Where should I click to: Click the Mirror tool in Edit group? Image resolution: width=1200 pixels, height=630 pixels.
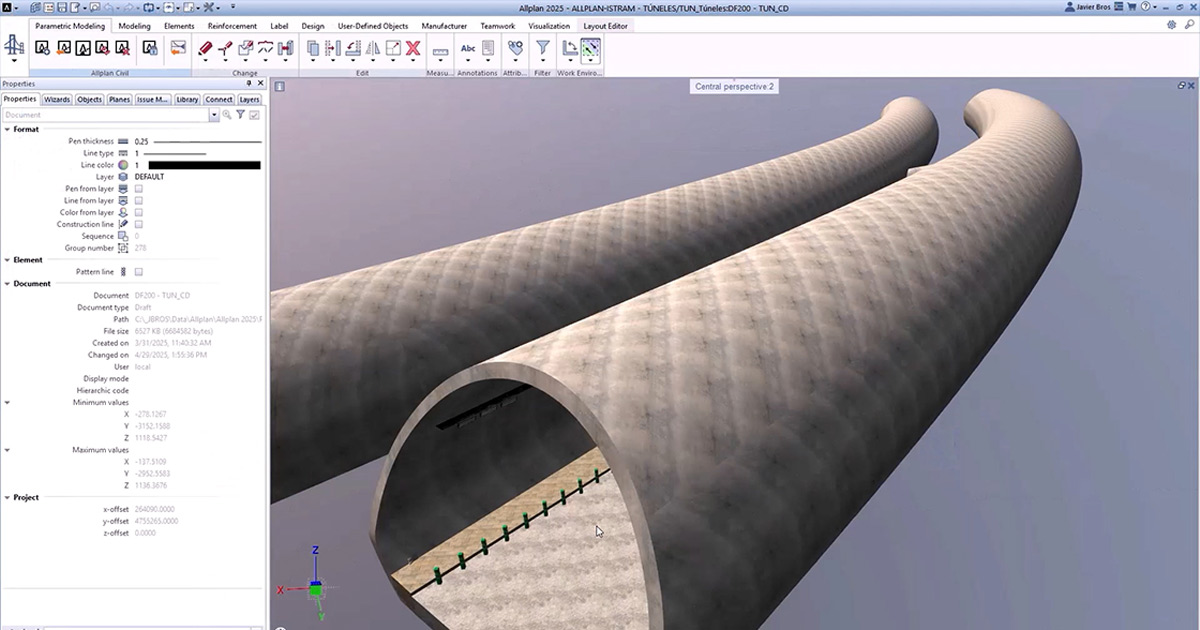(x=372, y=47)
